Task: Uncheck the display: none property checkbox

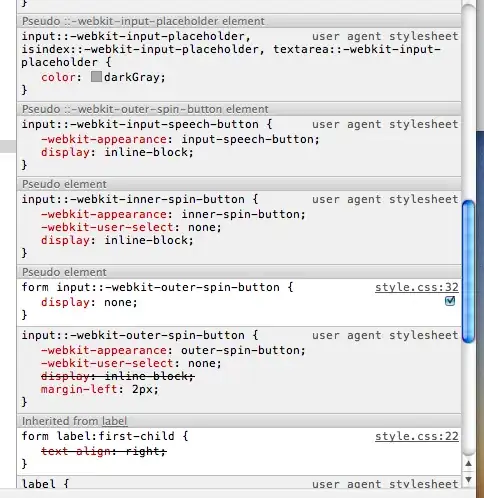Action: click(x=450, y=301)
